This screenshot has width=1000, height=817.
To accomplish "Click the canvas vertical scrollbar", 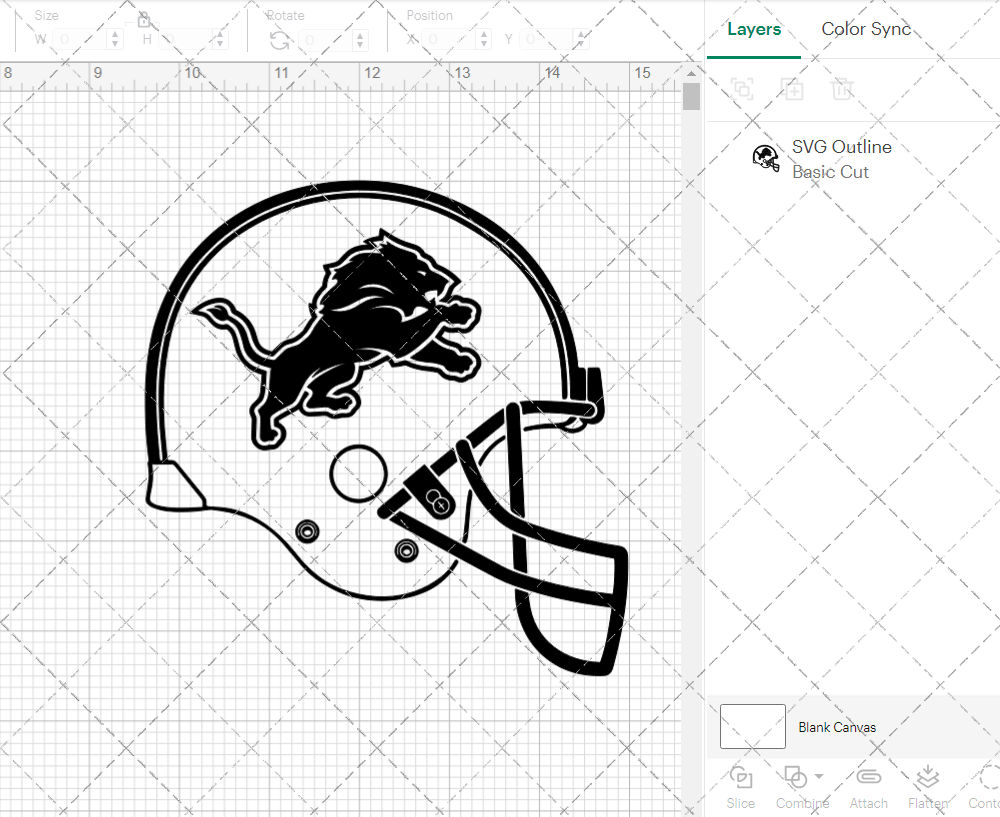I will [x=690, y=95].
